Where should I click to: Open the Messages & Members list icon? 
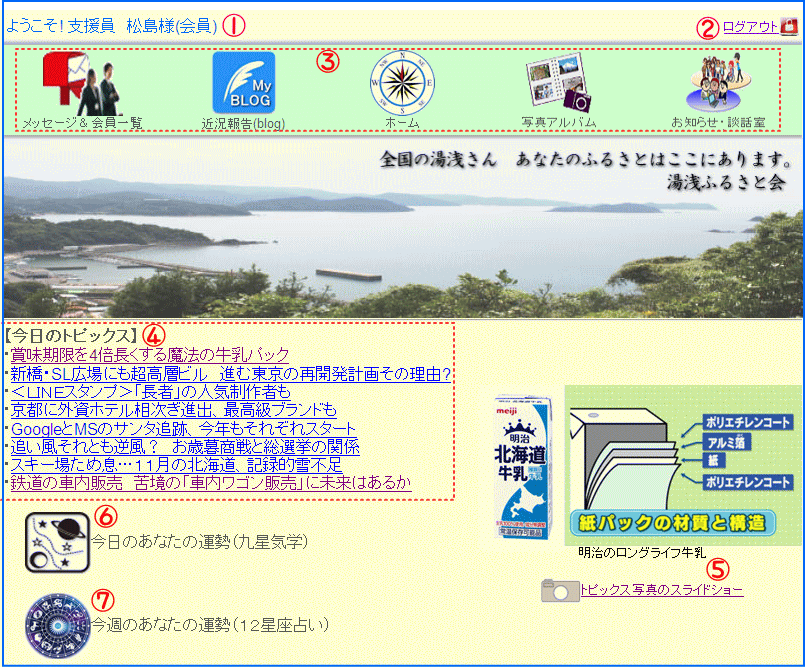pos(82,84)
